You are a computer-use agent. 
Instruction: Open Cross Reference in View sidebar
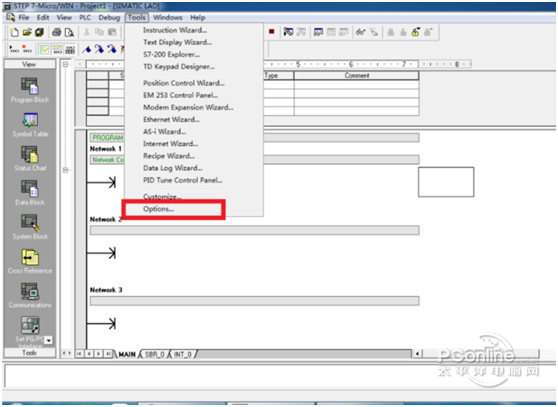coord(30,261)
